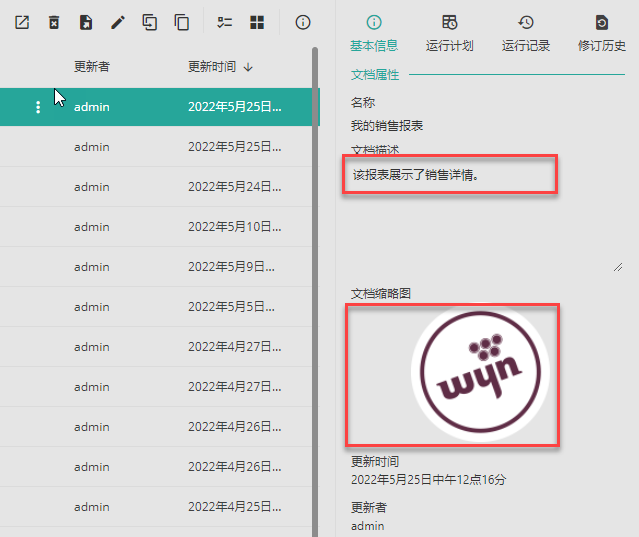Select the row updated 2022年5月24日

tap(160, 187)
